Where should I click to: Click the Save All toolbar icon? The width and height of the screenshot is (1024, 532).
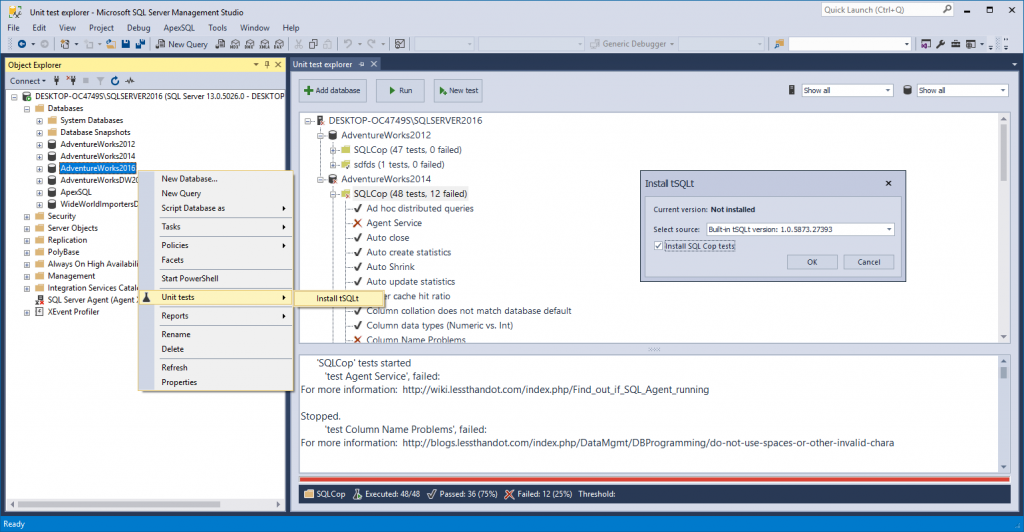click(140, 44)
